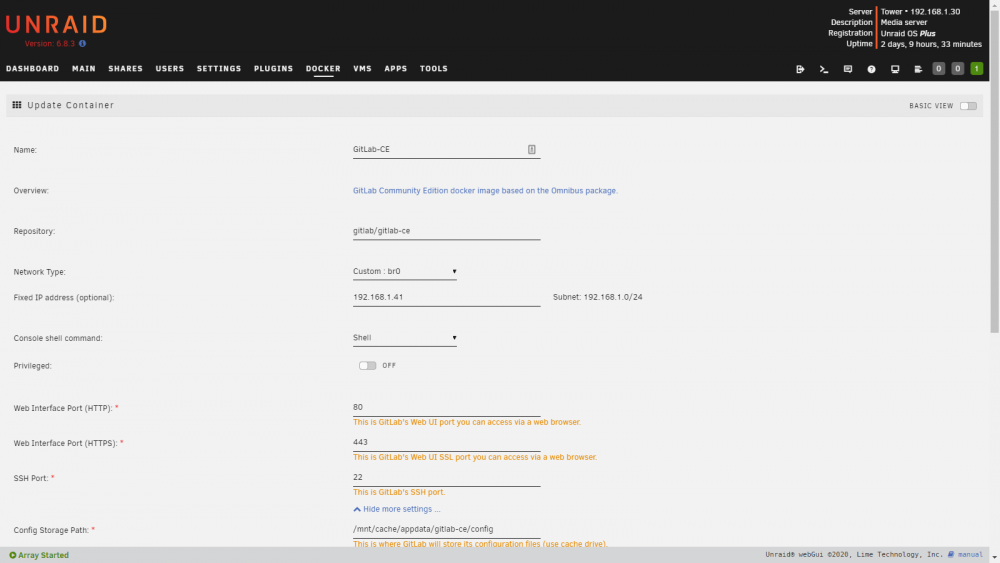Viewport: 1000px width, 563px height.
Task: Open the feedback icon in header
Action: [848, 69]
